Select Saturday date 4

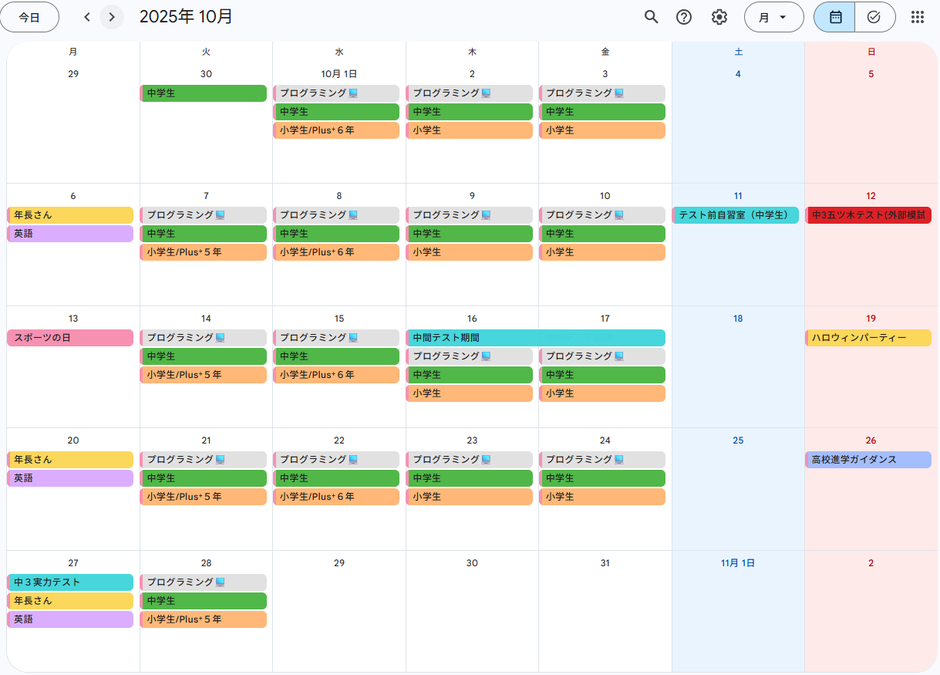click(738, 74)
